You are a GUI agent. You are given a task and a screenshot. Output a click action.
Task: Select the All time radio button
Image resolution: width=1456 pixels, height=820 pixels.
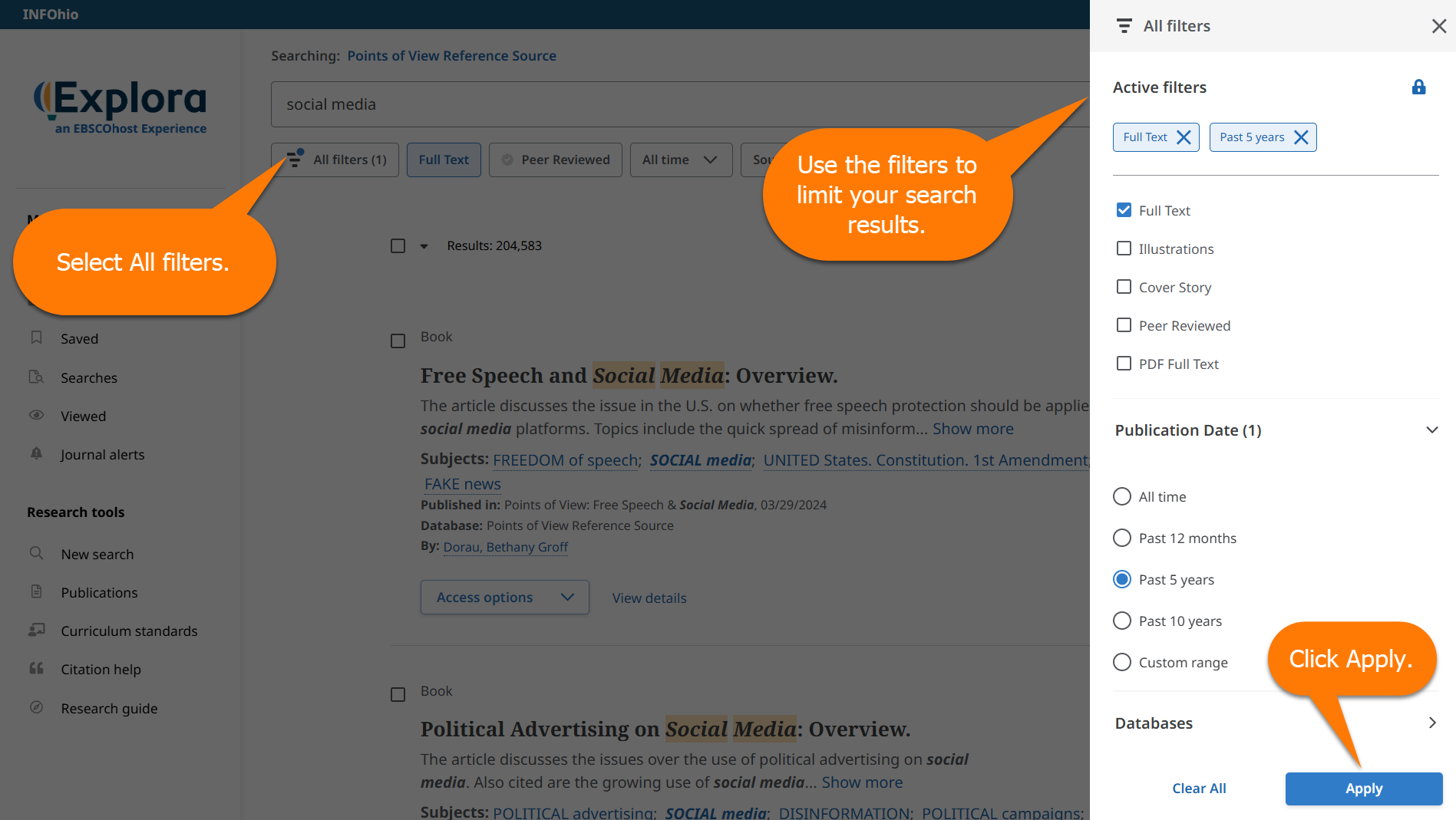click(x=1122, y=496)
